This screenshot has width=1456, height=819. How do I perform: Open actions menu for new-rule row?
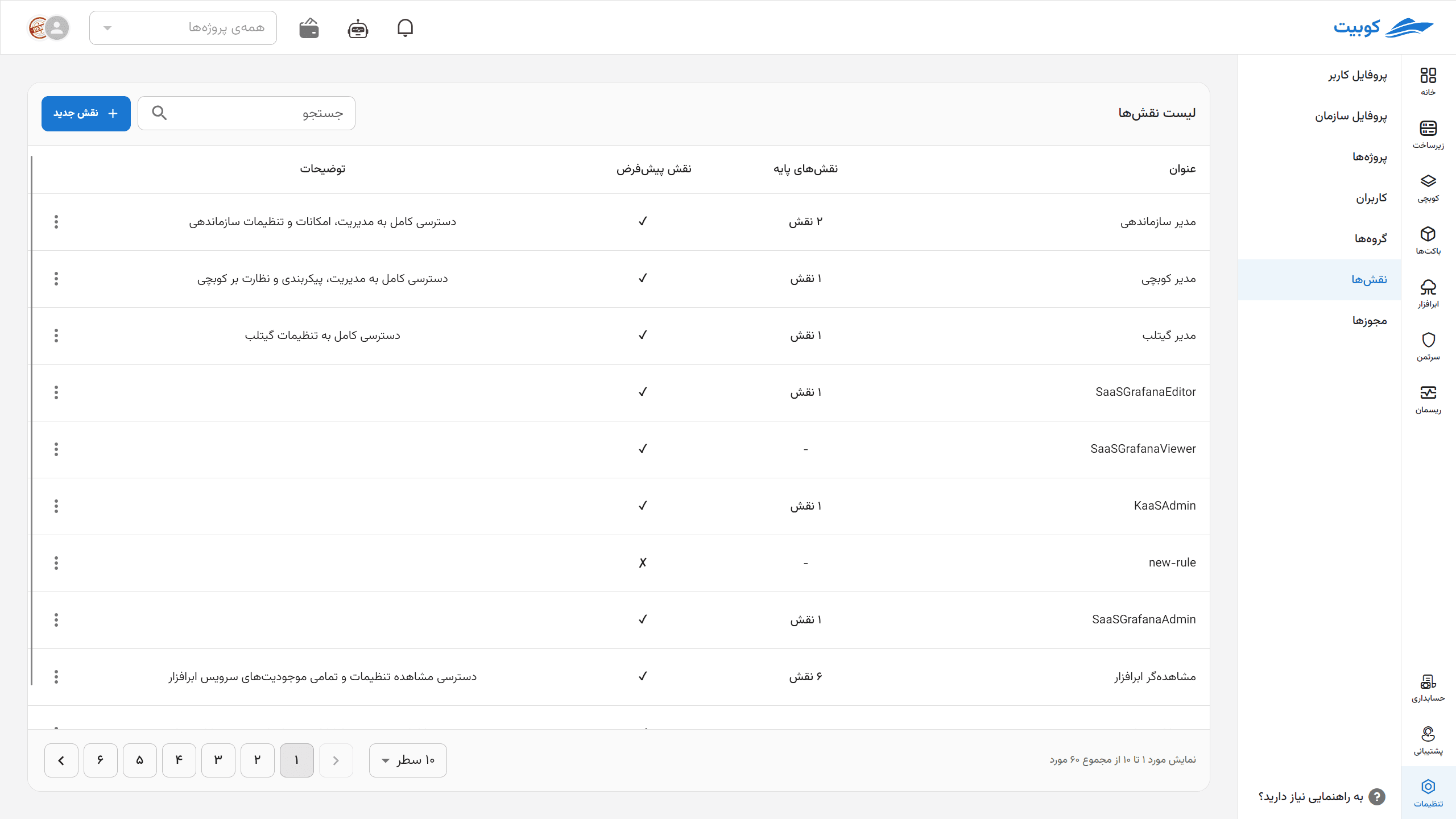click(x=56, y=563)
